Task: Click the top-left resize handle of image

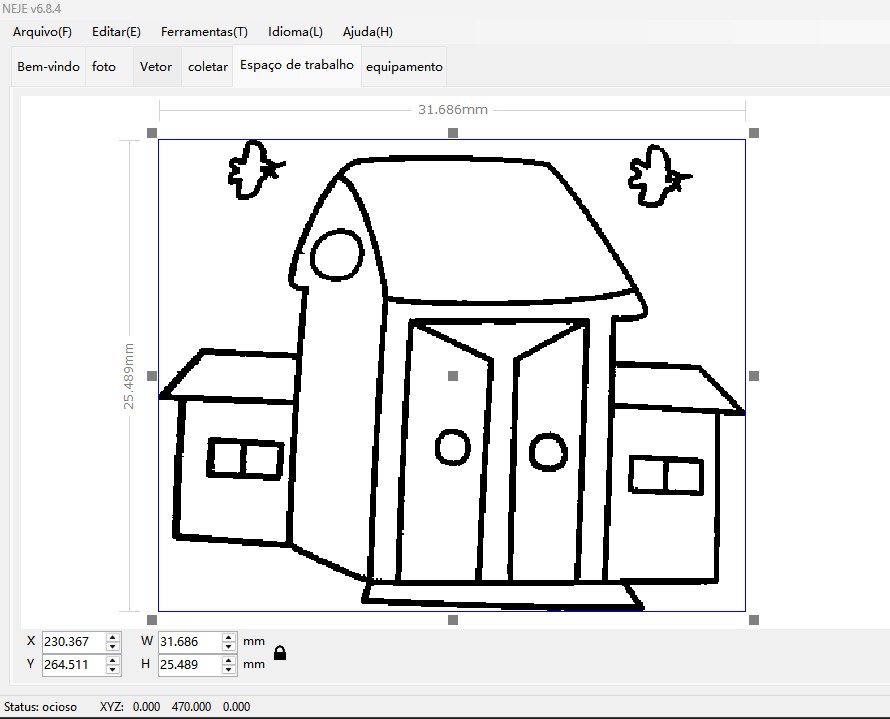Action: 152,133
